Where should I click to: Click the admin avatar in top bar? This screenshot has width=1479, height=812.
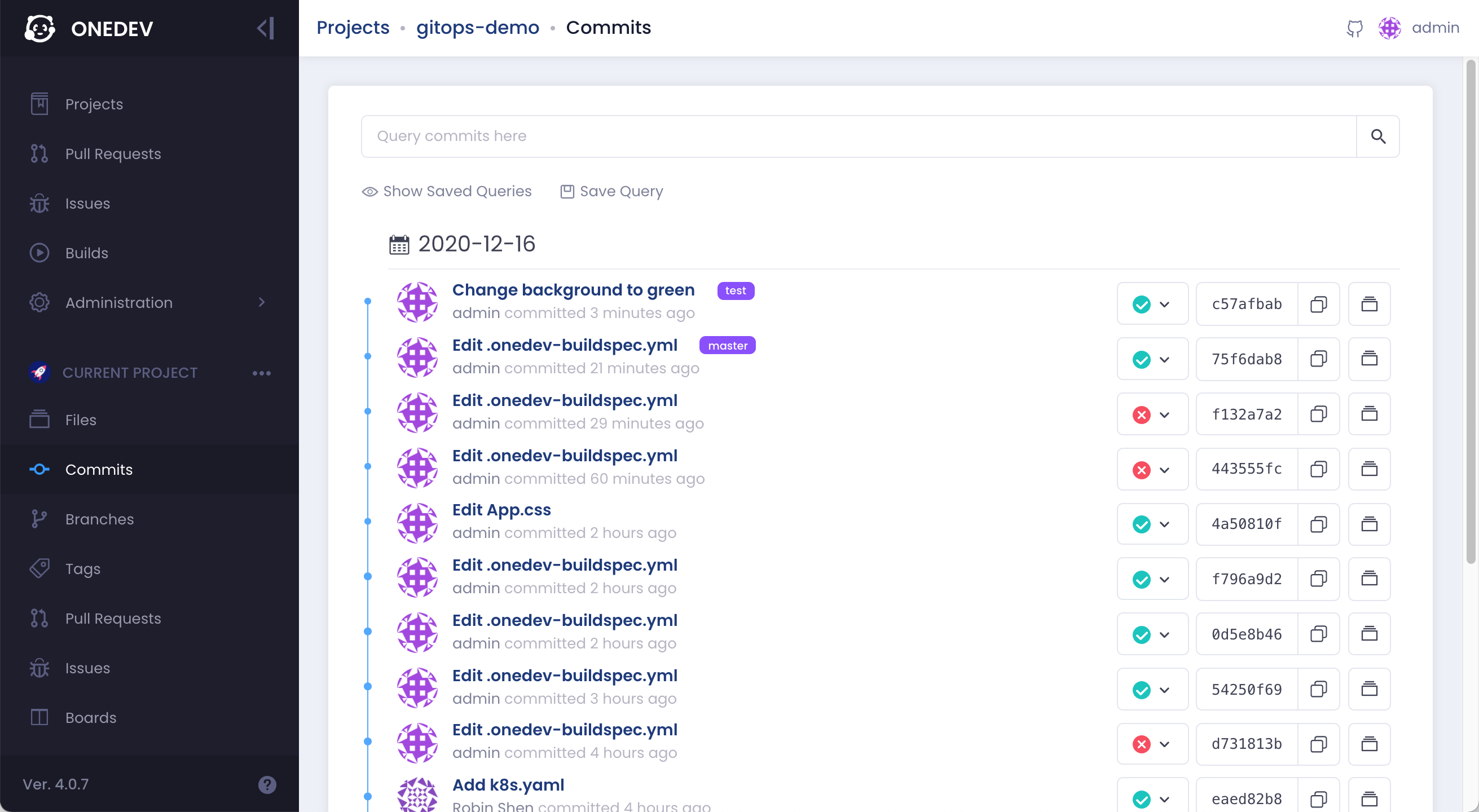(1389, 28)
